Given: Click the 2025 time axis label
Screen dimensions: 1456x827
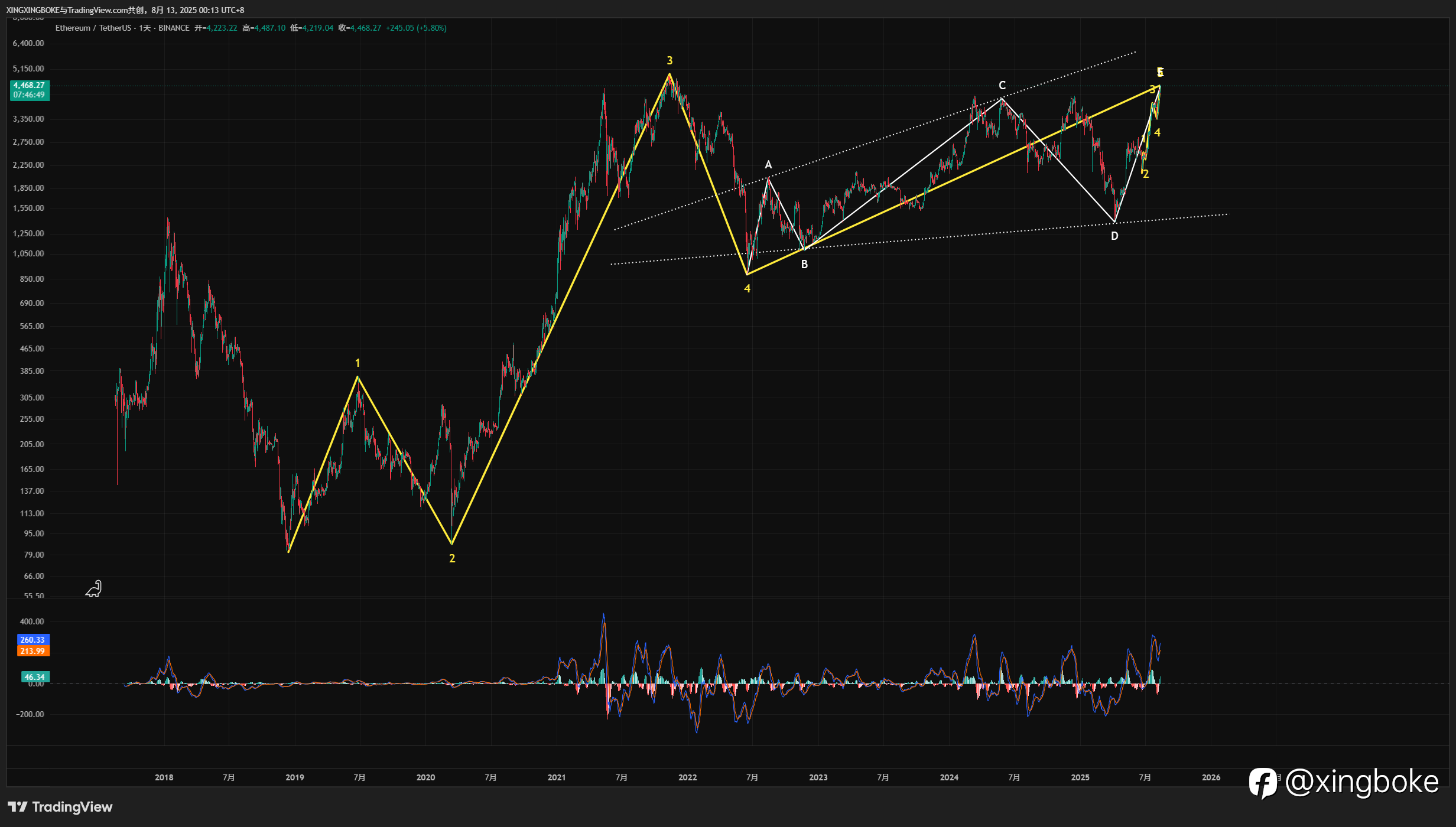Looking at the screenshot, I should pyautogui.click(x=1080, y=778).
